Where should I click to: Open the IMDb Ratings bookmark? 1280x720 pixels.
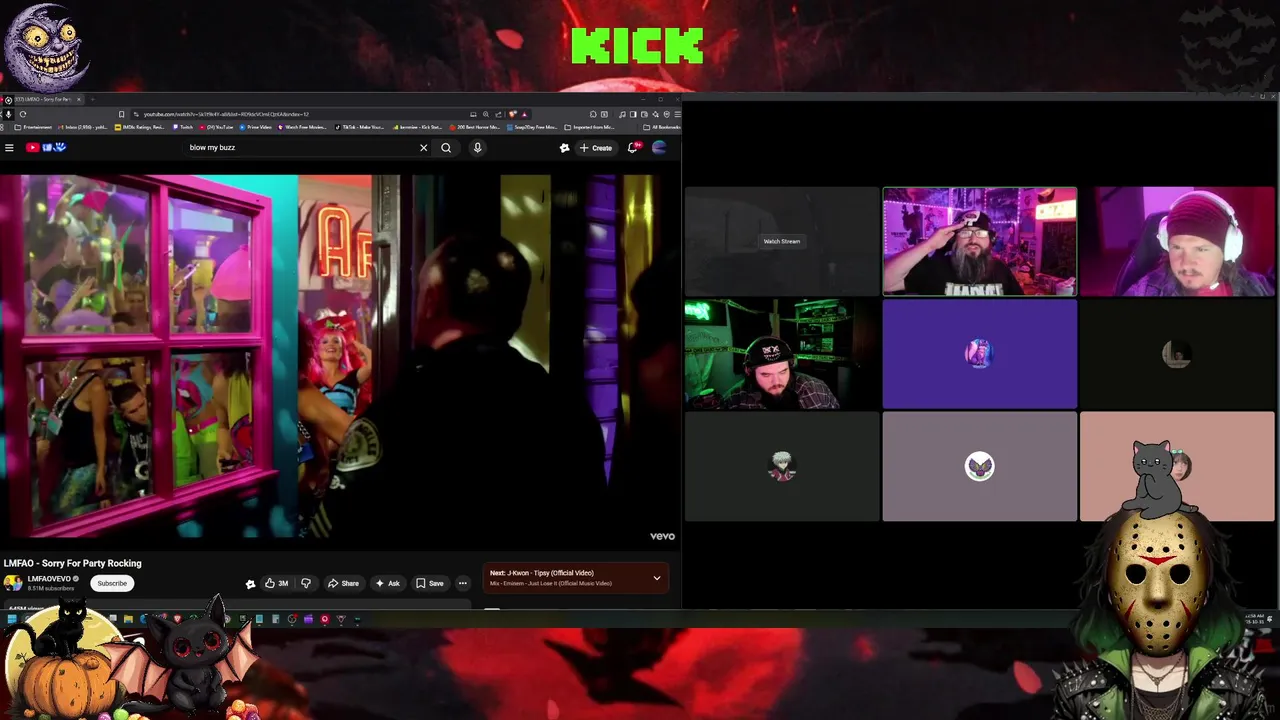[x=140, y=127]
